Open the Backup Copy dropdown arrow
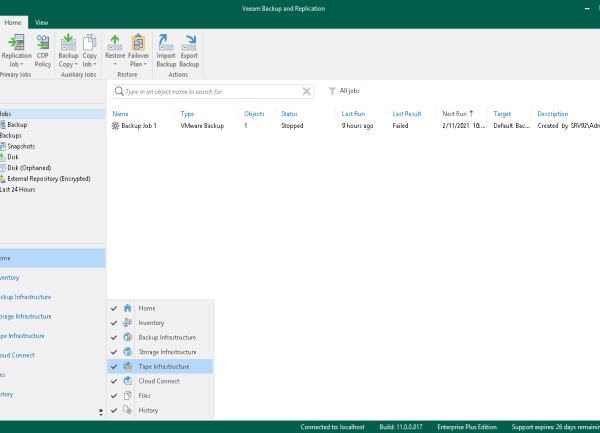 [76, 64]
